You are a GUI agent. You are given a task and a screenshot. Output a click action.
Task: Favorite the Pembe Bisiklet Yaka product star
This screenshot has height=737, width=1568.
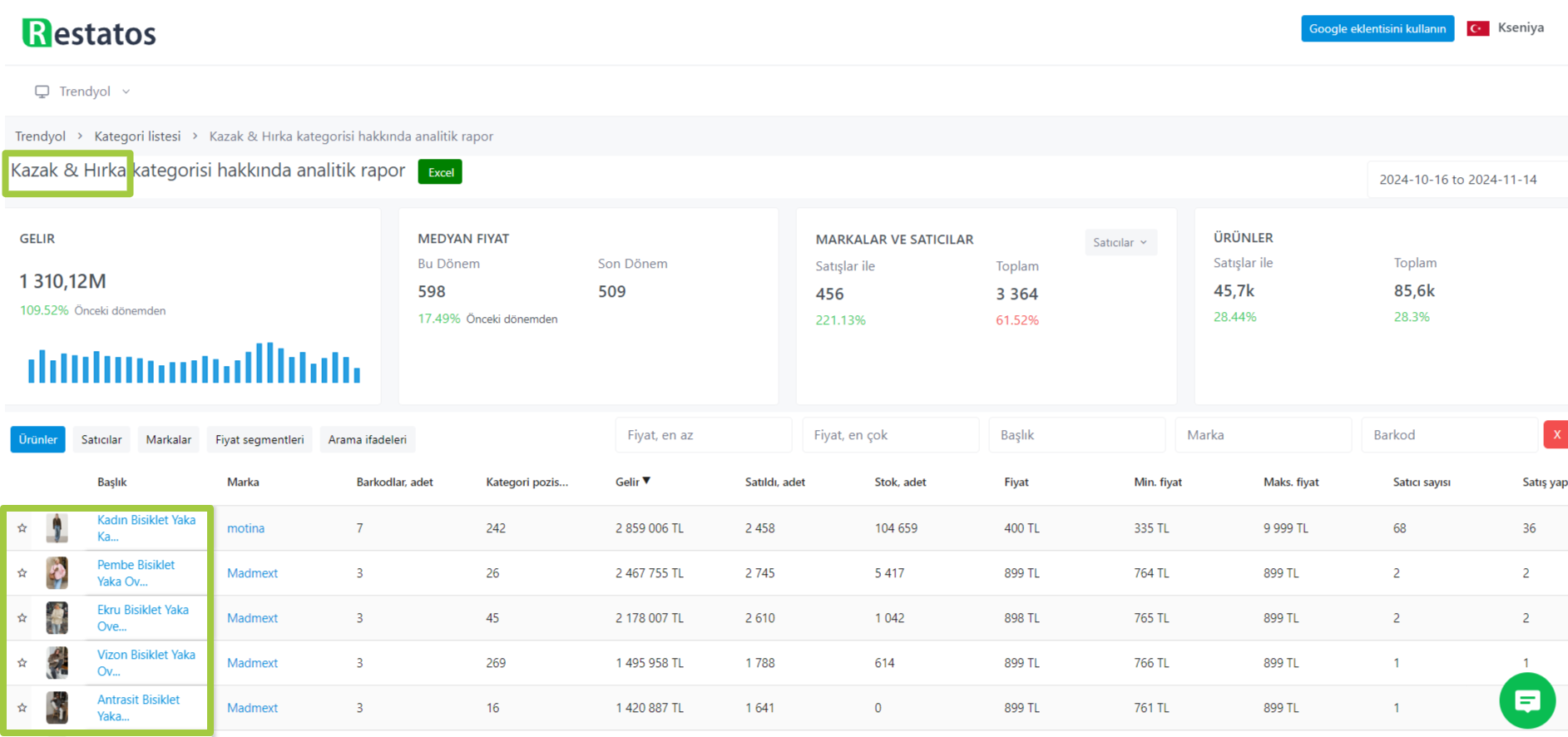point(22,573)
